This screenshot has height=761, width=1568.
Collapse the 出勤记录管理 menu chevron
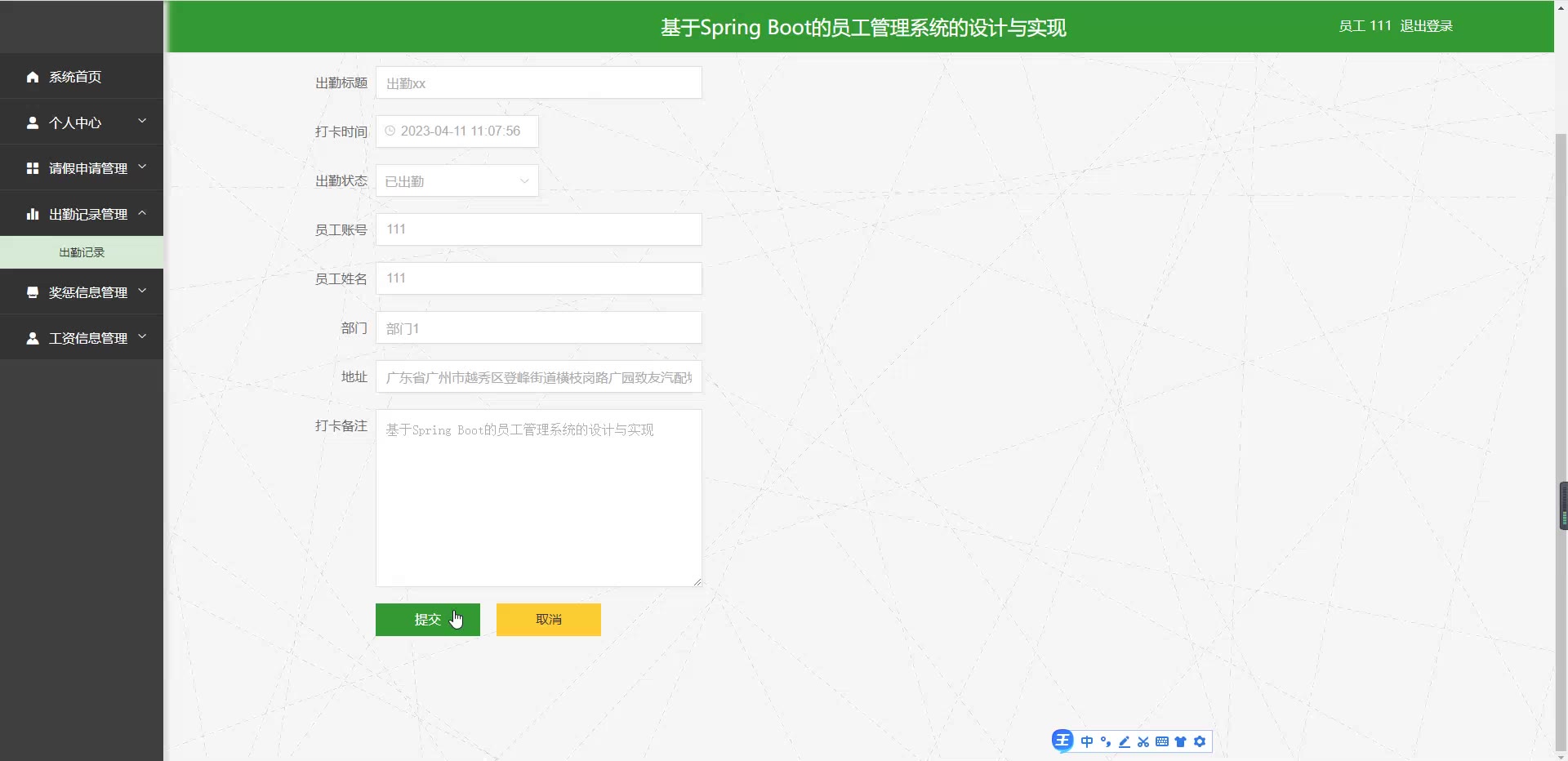tap(142, 213)
